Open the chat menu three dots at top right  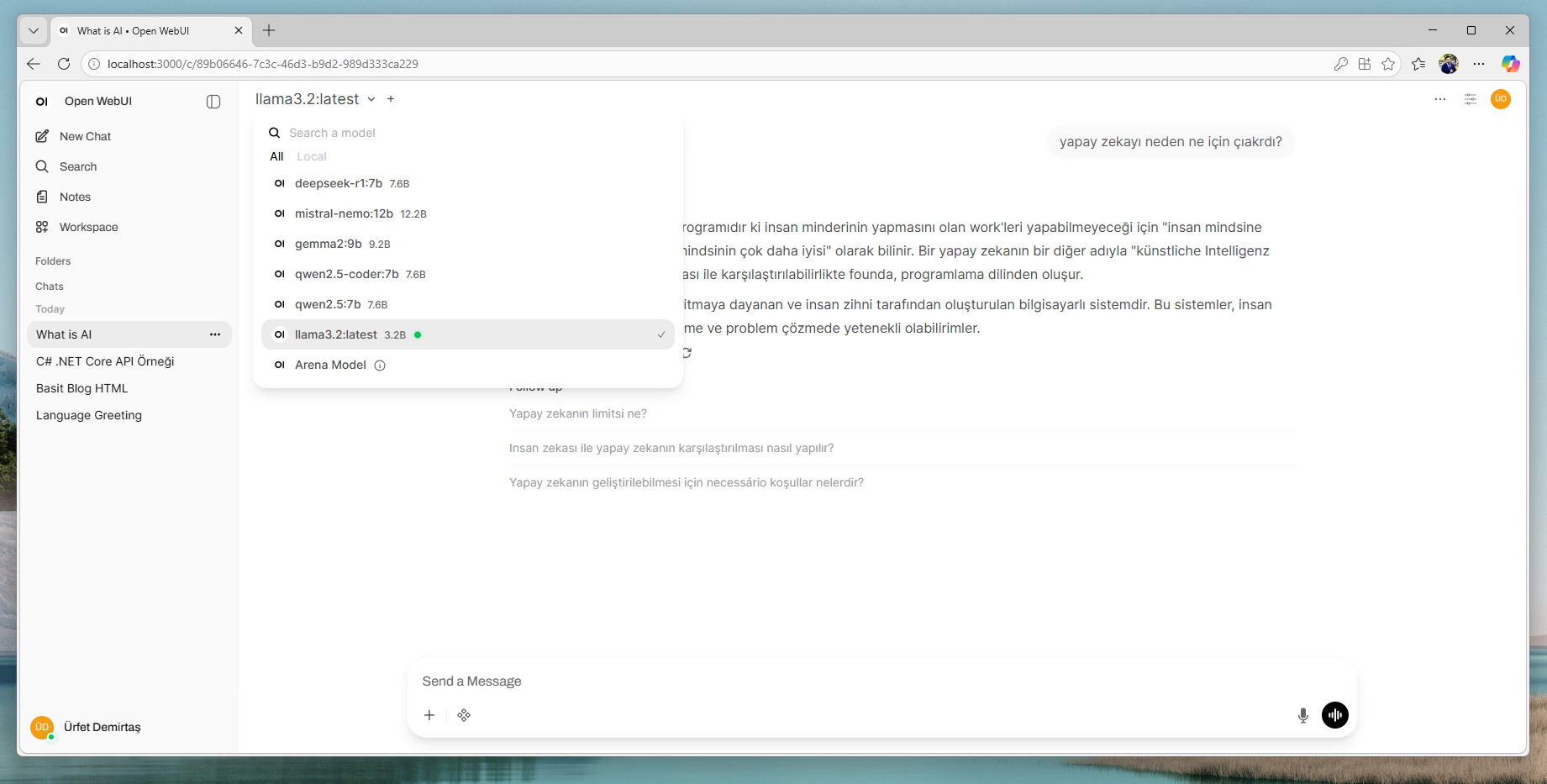pyautogui.click(x=1440, y=99)
